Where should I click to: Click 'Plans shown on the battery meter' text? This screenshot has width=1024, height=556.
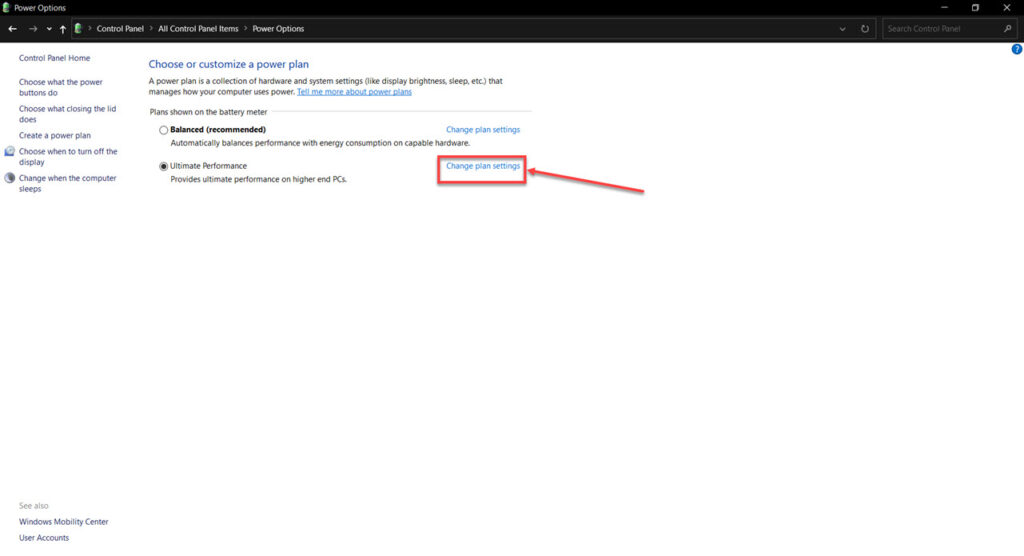click(x=208, y=112)
